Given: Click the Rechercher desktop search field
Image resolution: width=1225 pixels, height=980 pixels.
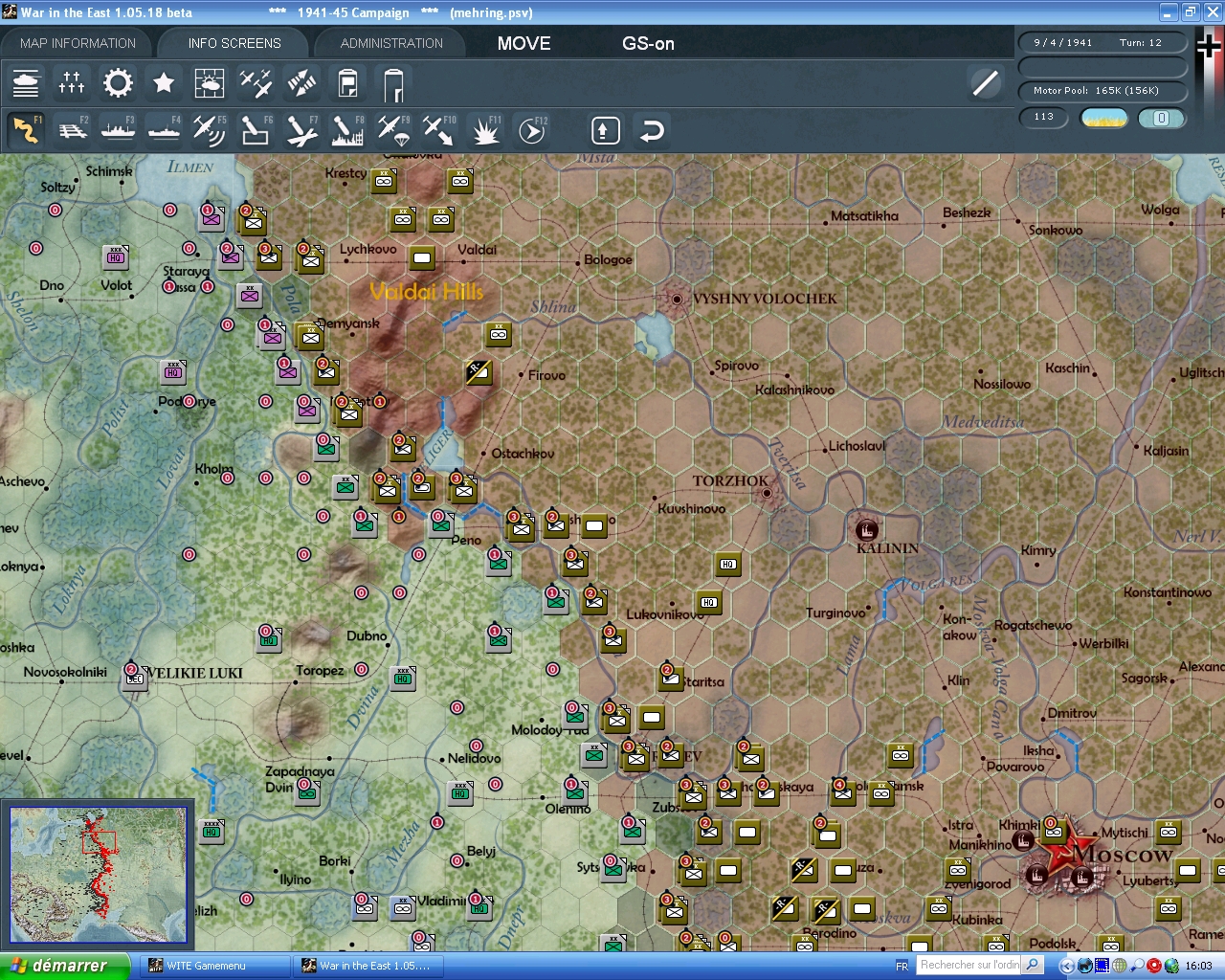Looking at the screenshot, I should (x=970, y=965).
